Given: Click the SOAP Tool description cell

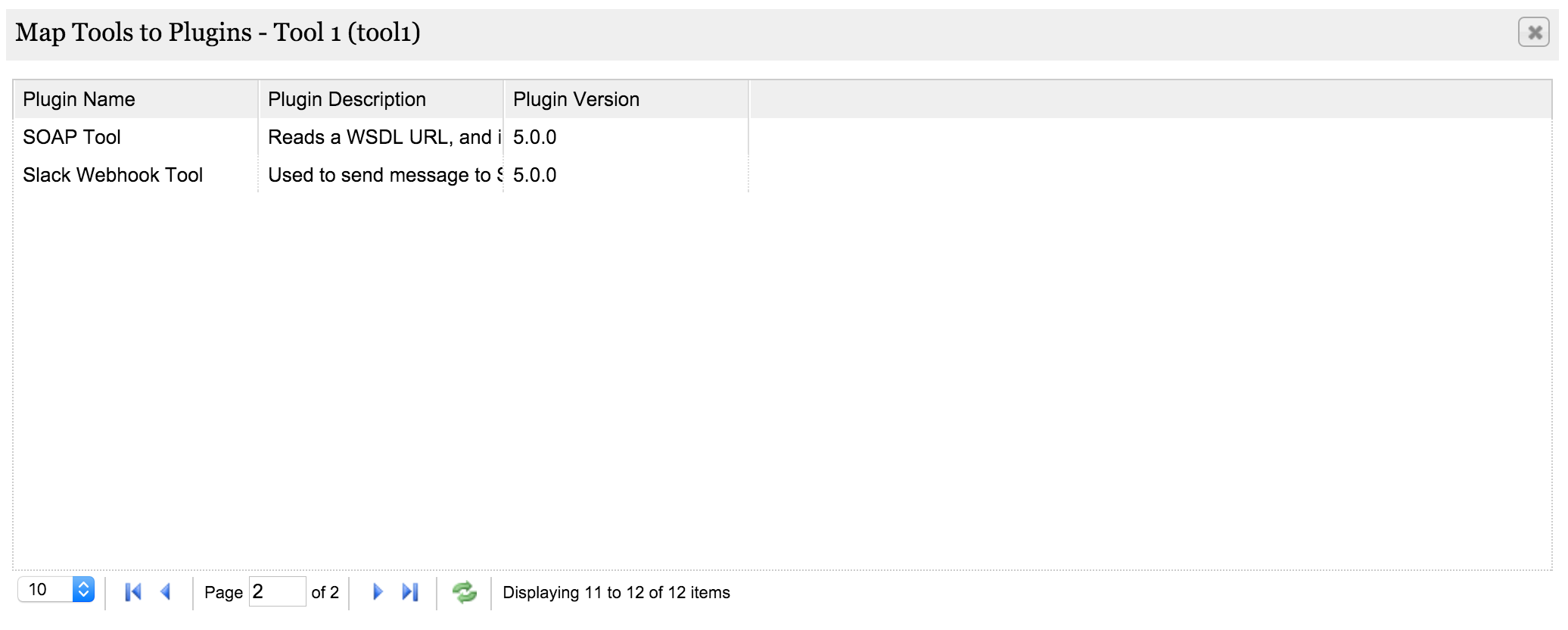Looking at the screenshot, I should click(x=382, y=137).
